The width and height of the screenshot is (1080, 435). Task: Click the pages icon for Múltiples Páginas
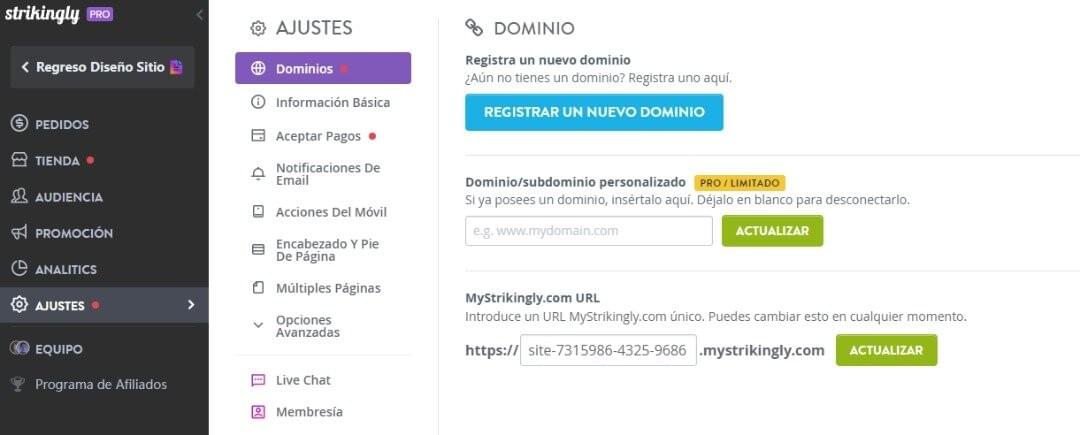point(258,288)
